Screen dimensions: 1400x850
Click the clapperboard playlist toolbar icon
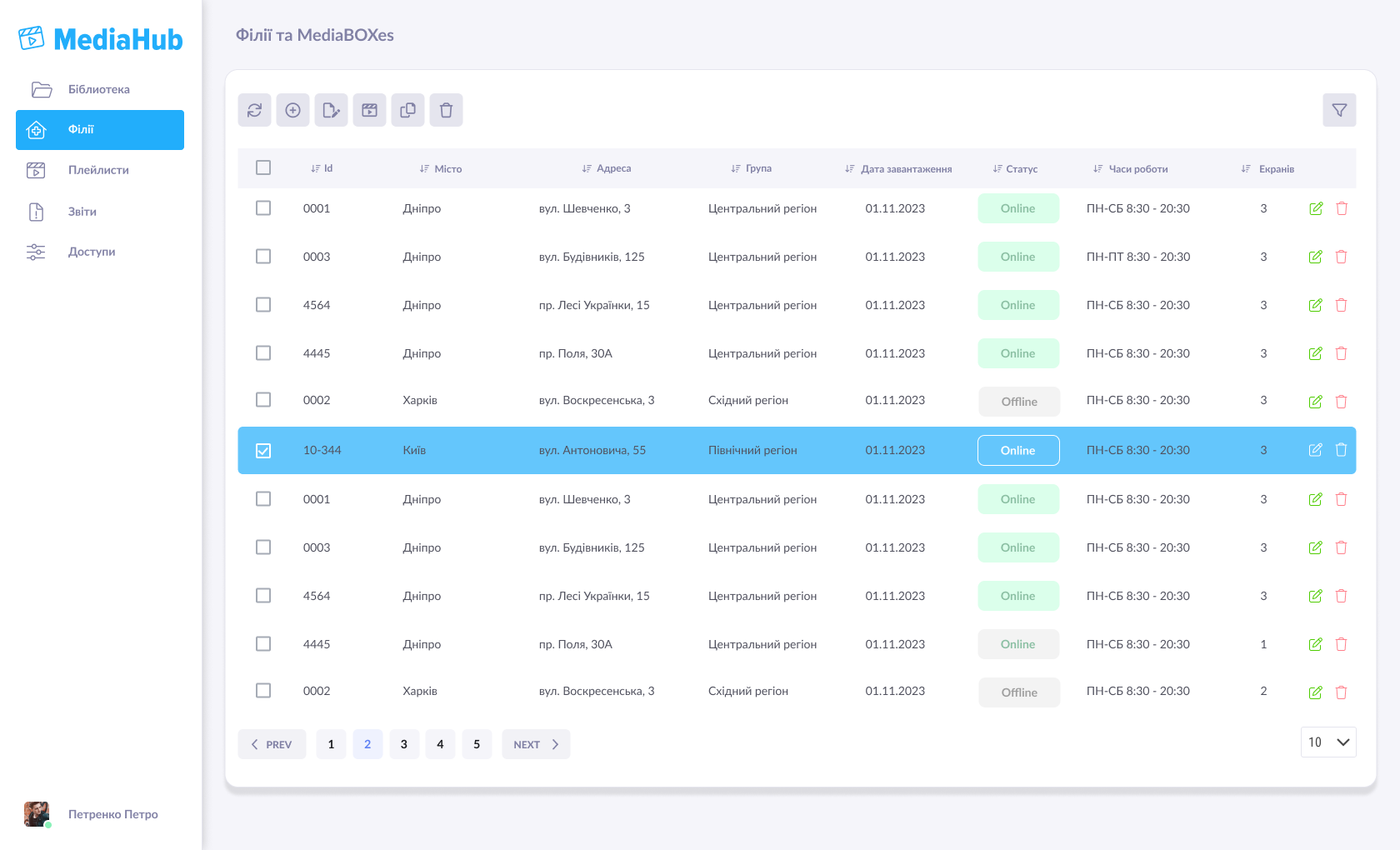point(369,110)
